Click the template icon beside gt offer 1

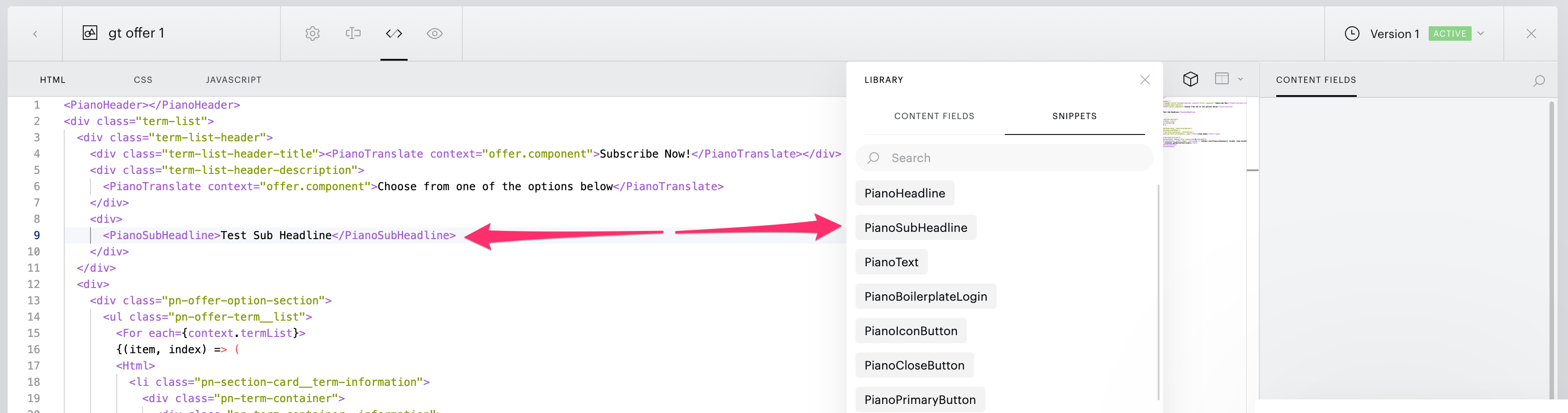[x=90, y=33]
